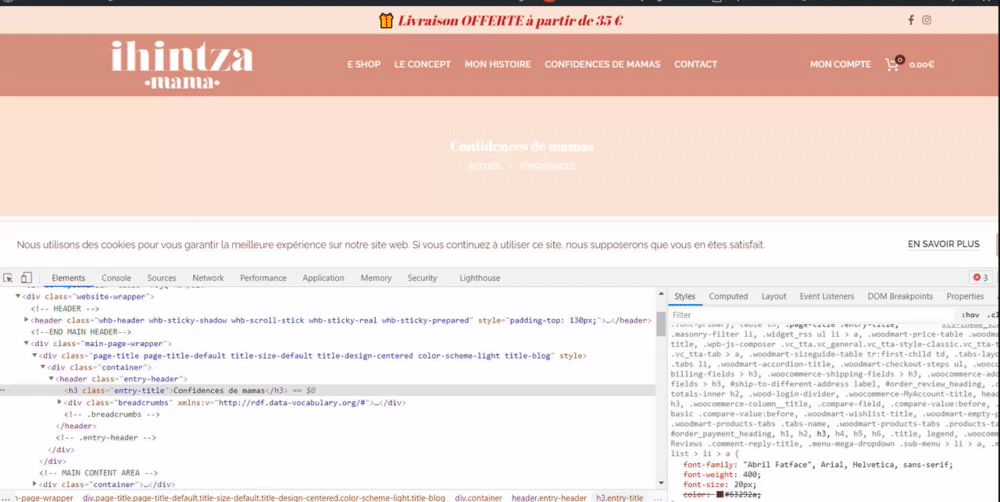Click the ACCUEIL breadcrumb link
The image size is (1000, 502).
pyautogui.click(x=484, y=166)
